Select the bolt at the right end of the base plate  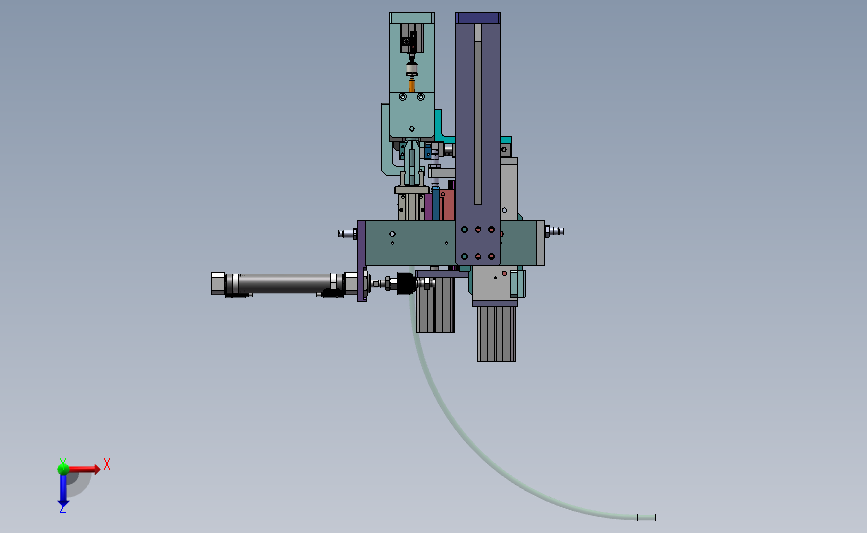tap(555, 231)
